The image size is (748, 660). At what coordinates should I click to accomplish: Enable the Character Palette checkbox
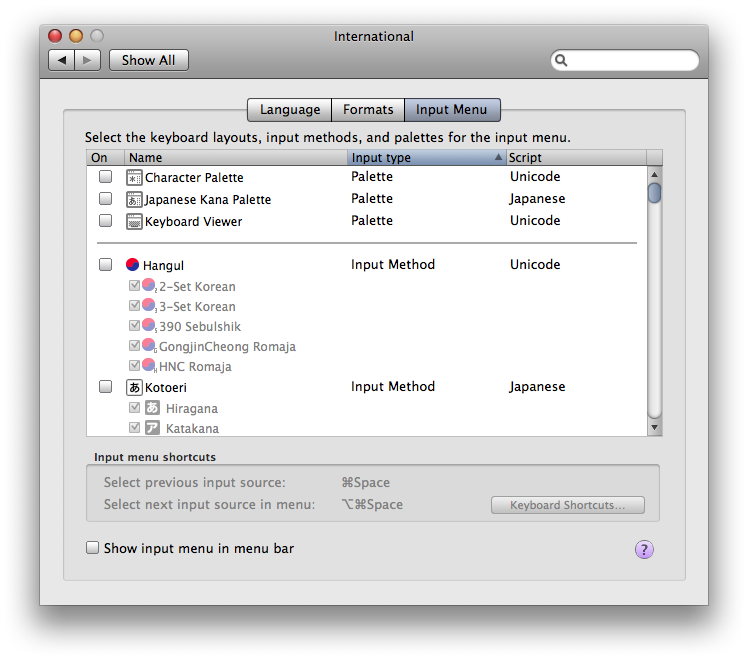[105, 176]
